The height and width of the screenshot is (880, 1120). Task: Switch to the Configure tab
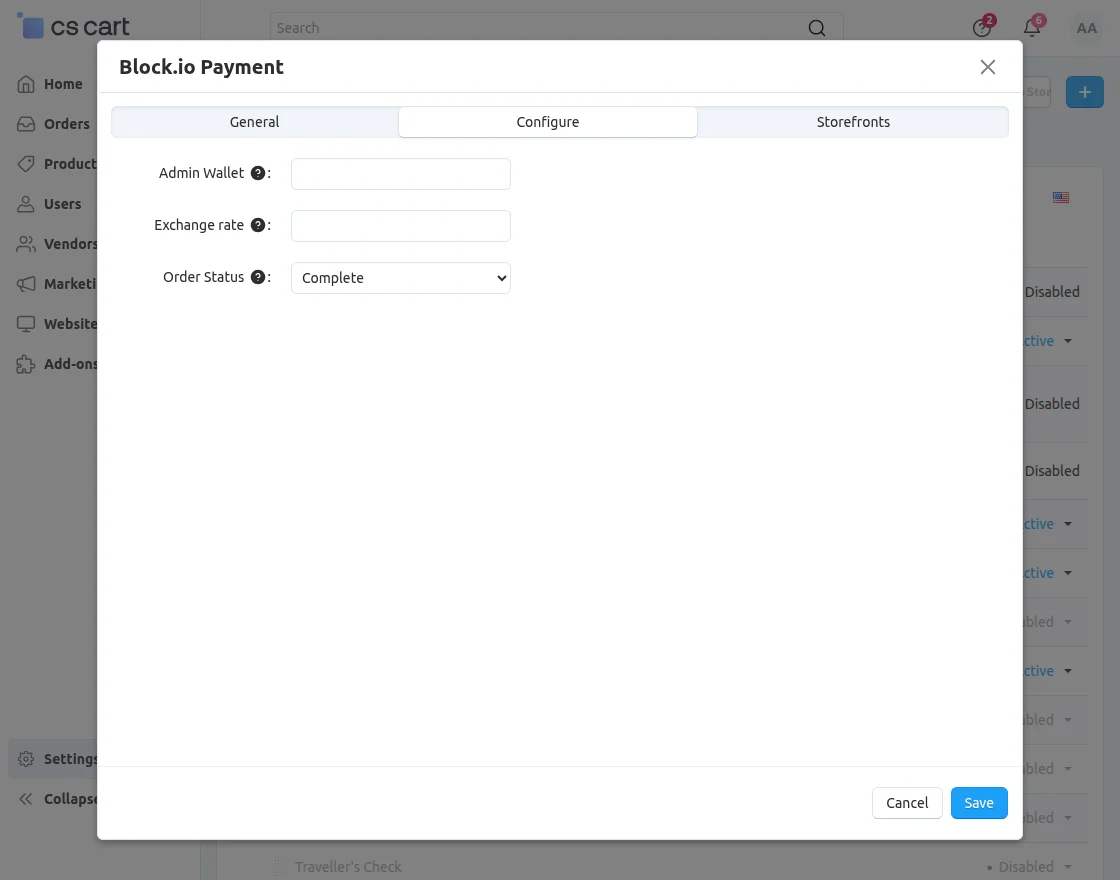coord(548,122)
